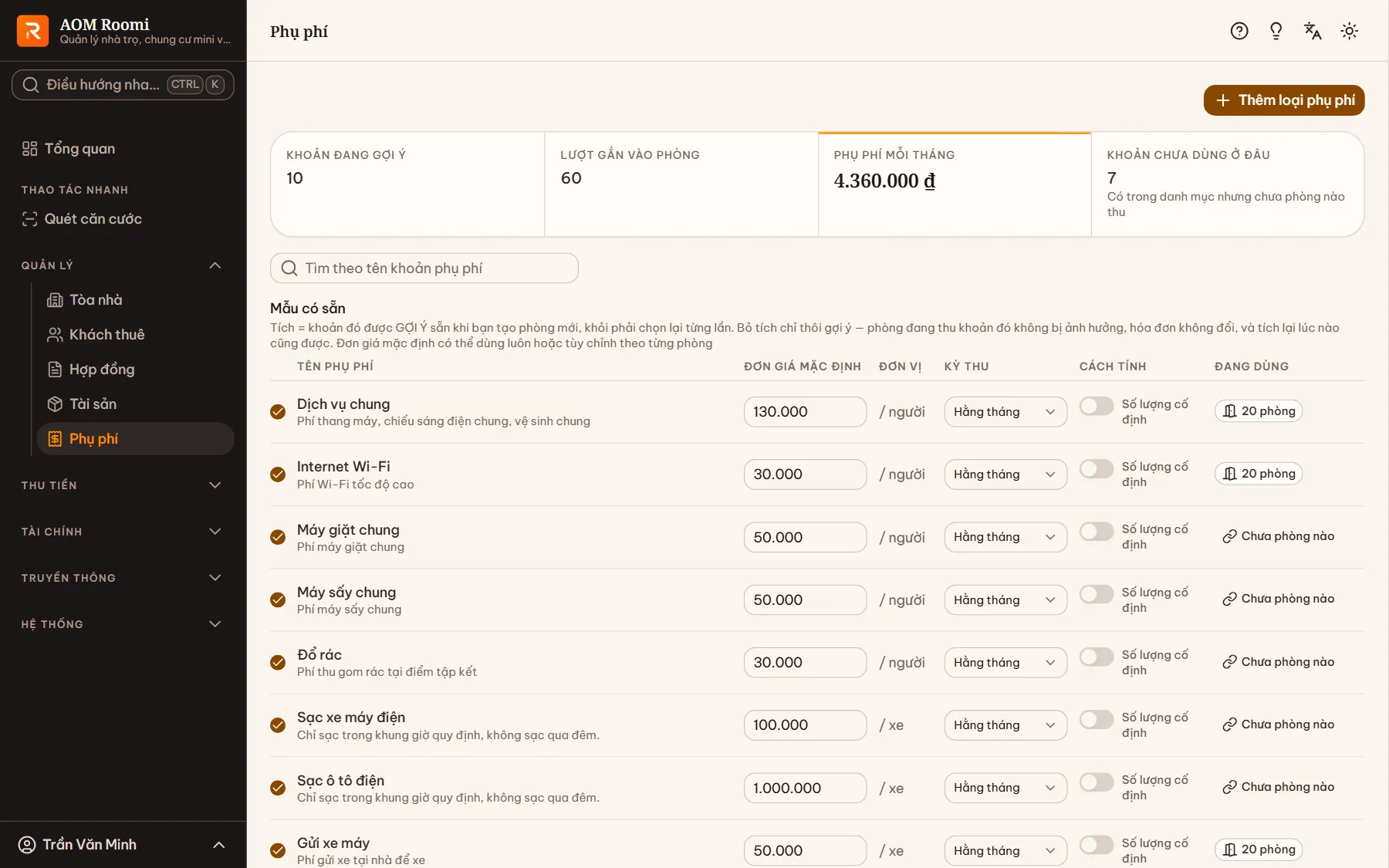Screen dimensions: 1389x868
Task: Open 20 phòng badge for Internet Wi-Fi
Action: [x=1259, y=474]
